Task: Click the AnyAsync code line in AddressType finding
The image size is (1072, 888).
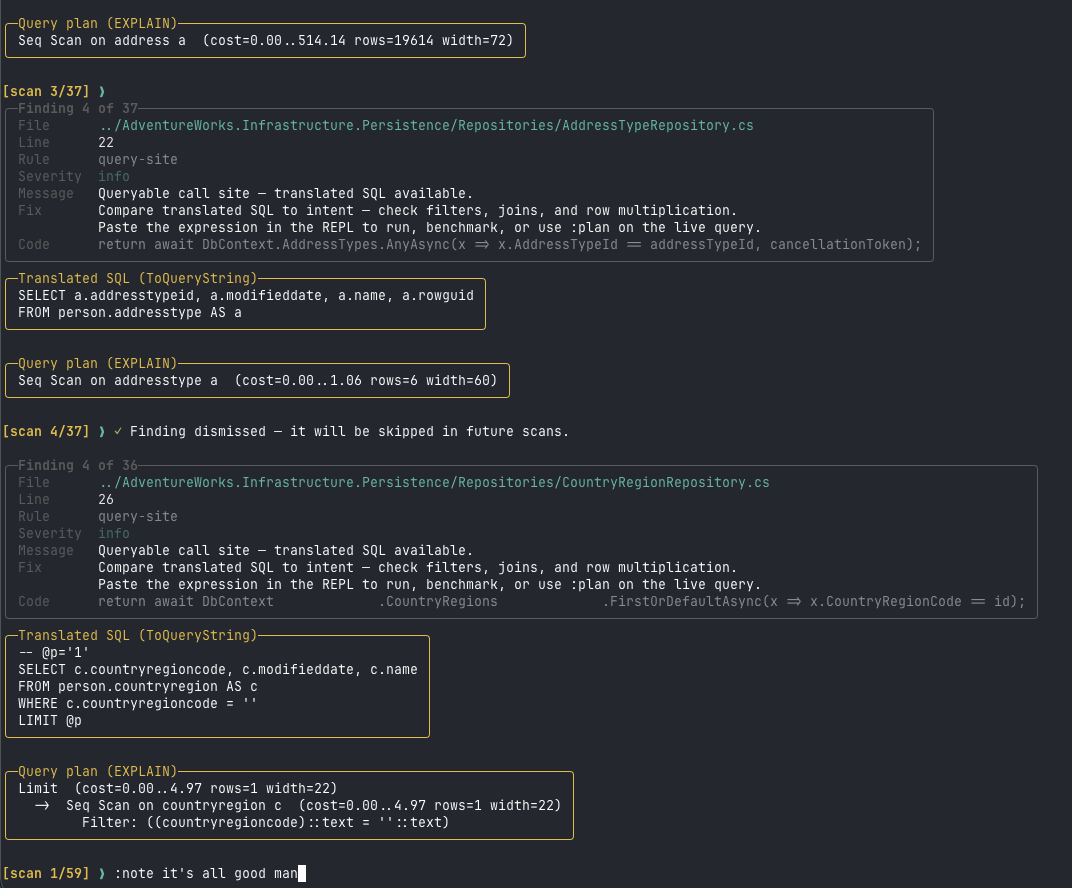Action: click(510, 245)
